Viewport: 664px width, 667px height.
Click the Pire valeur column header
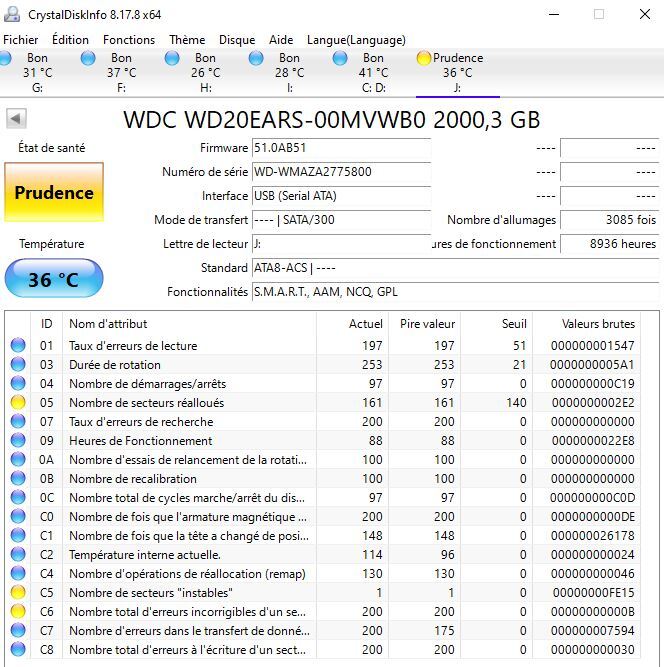[x=425, y=324]
